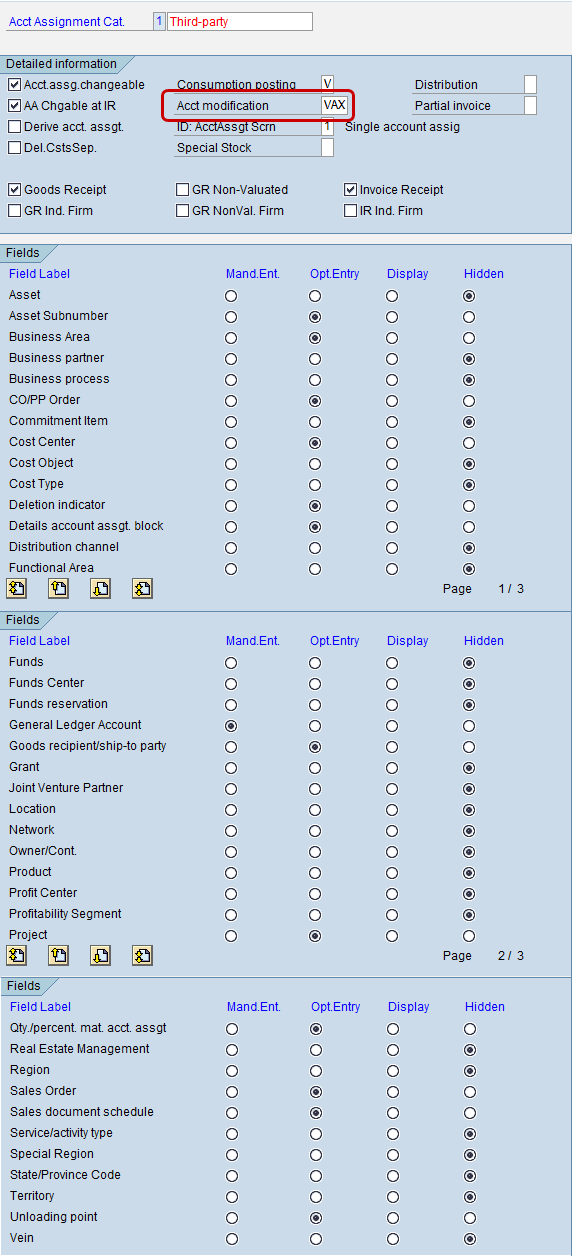
Task: Set Cost Center to Mand.Ent. radio
Action: click(231, 442)
